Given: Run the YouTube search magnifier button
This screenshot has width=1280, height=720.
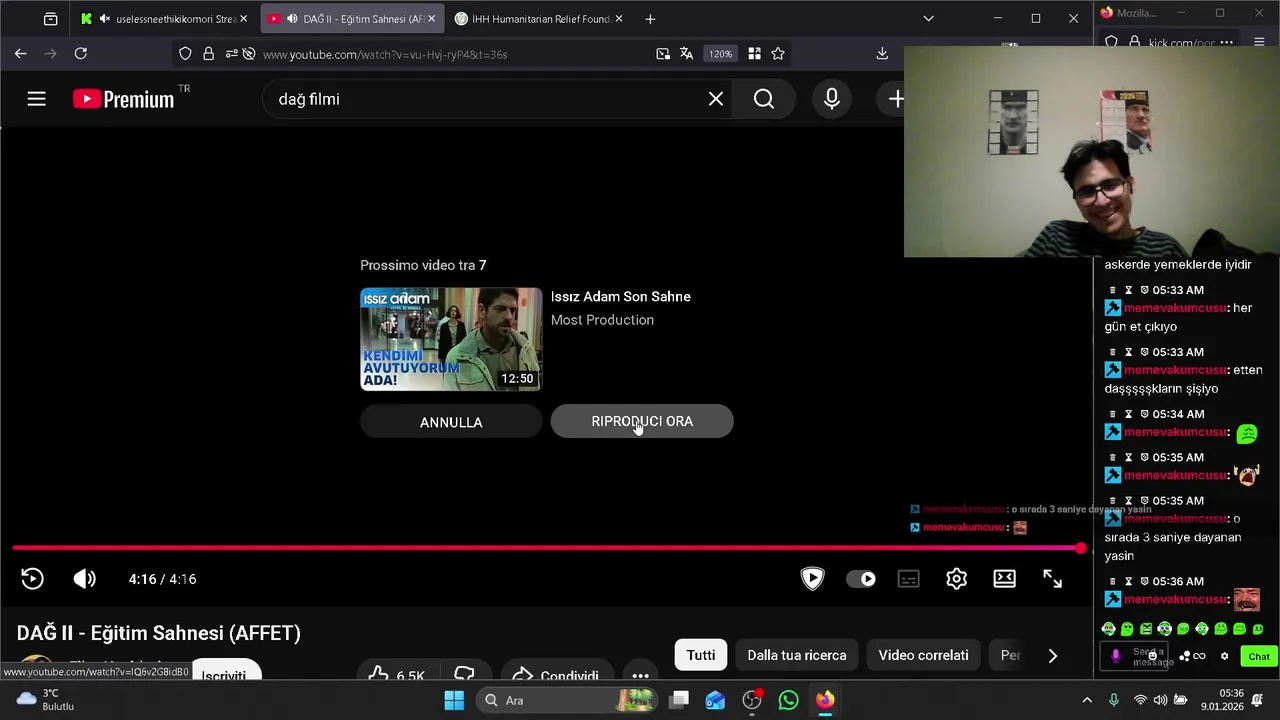Looking at the screenshot, I should click(764, 99).
